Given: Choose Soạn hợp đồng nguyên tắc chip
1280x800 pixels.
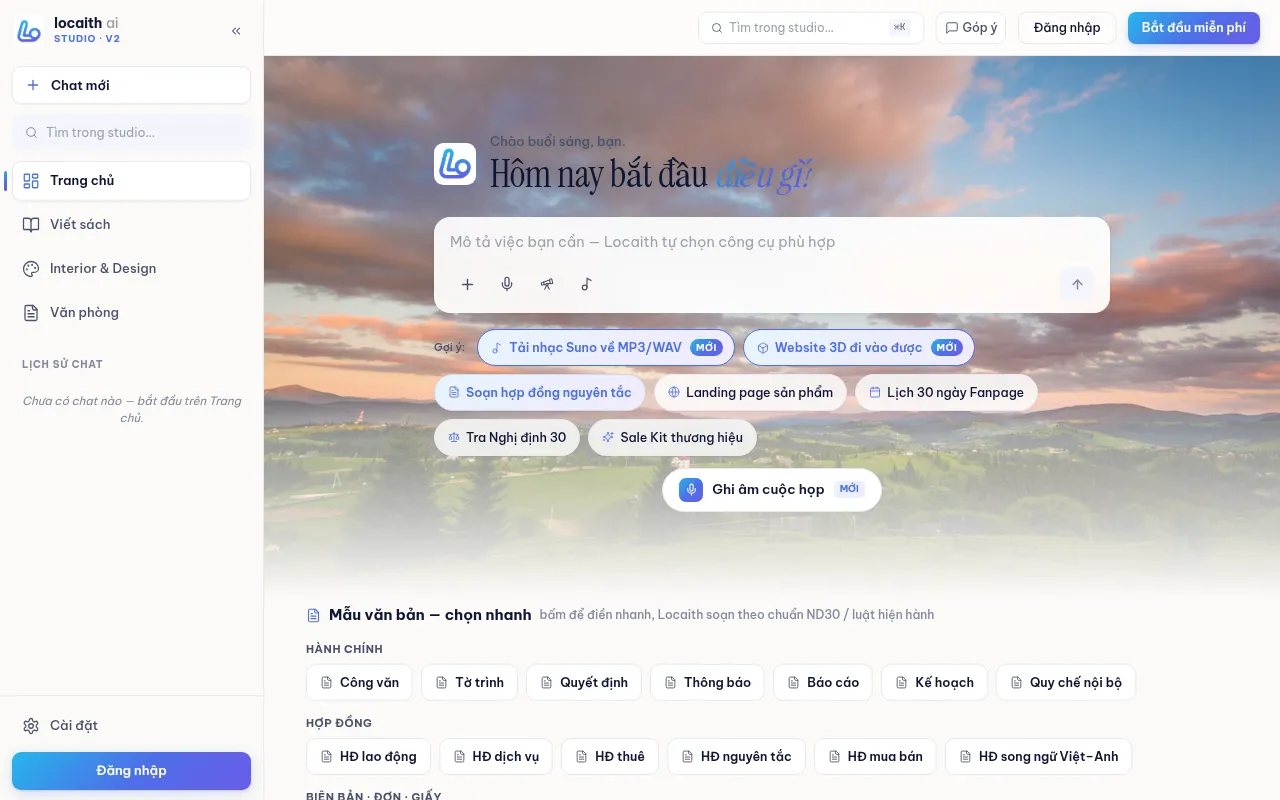Looking at the screenshot, I should 540,392.
